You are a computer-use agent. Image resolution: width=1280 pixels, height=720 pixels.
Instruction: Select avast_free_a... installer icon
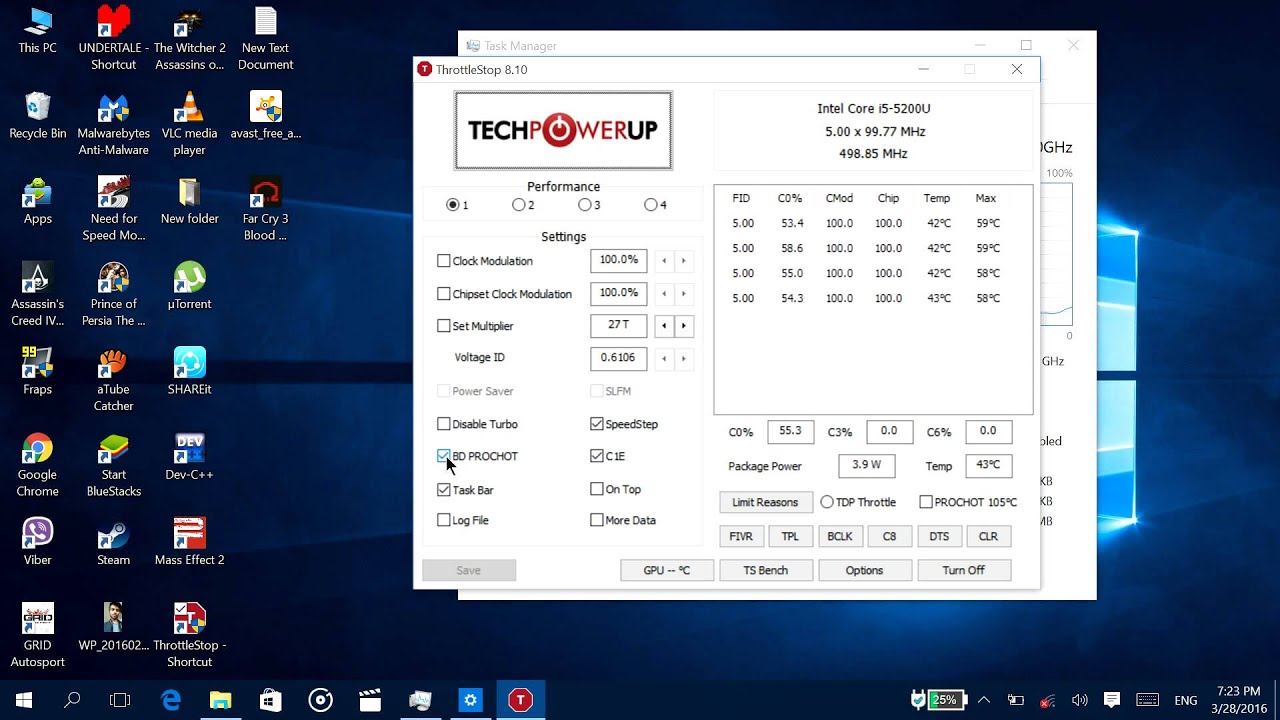[265, 115]
